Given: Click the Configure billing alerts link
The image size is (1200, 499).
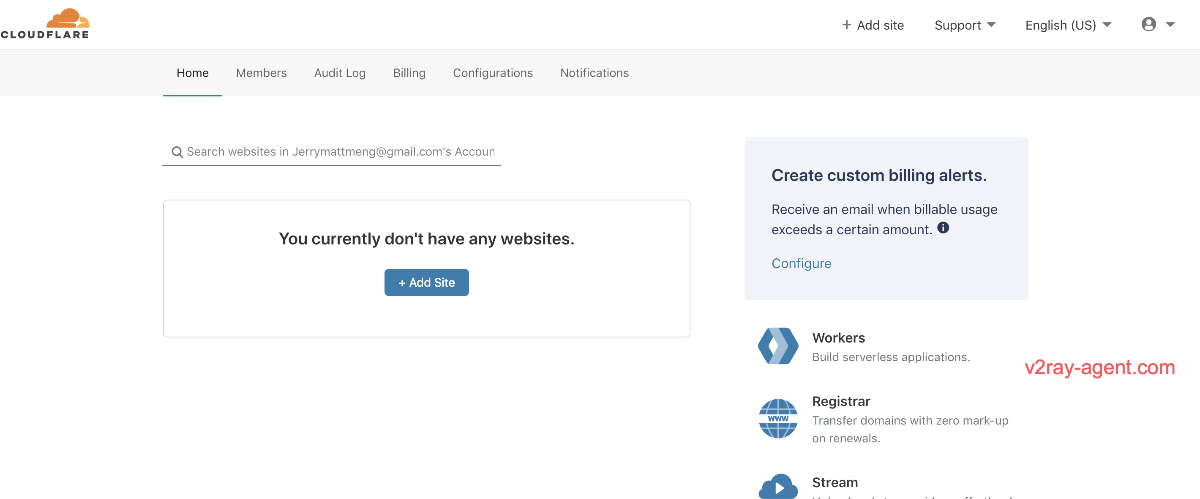Looking at the screenshot, I should pyautogui.click(x=801, y=264).
